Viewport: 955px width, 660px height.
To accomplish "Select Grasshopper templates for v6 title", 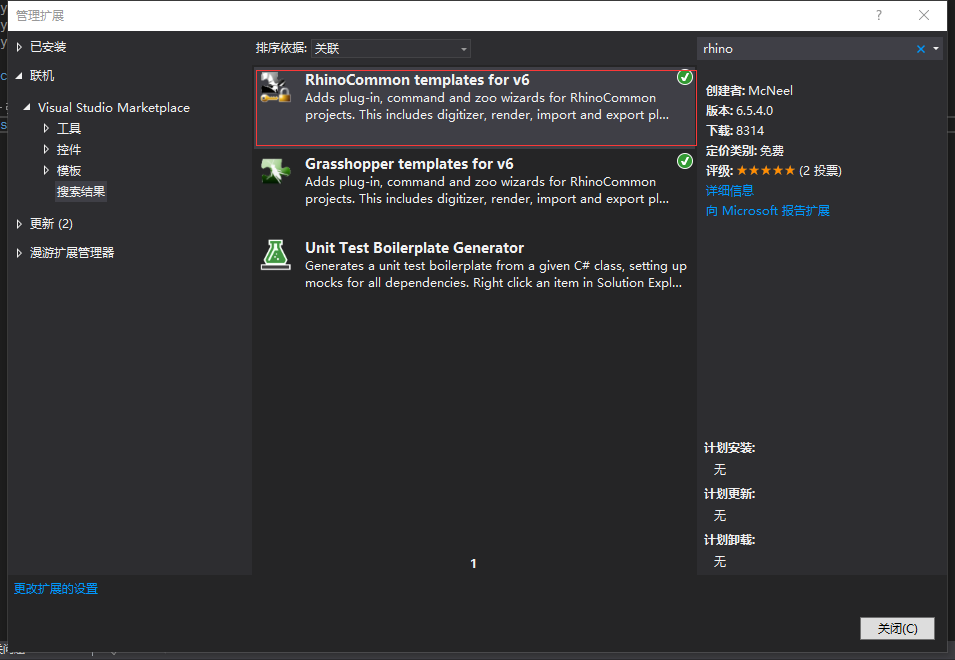I will (x=409, y=164).
